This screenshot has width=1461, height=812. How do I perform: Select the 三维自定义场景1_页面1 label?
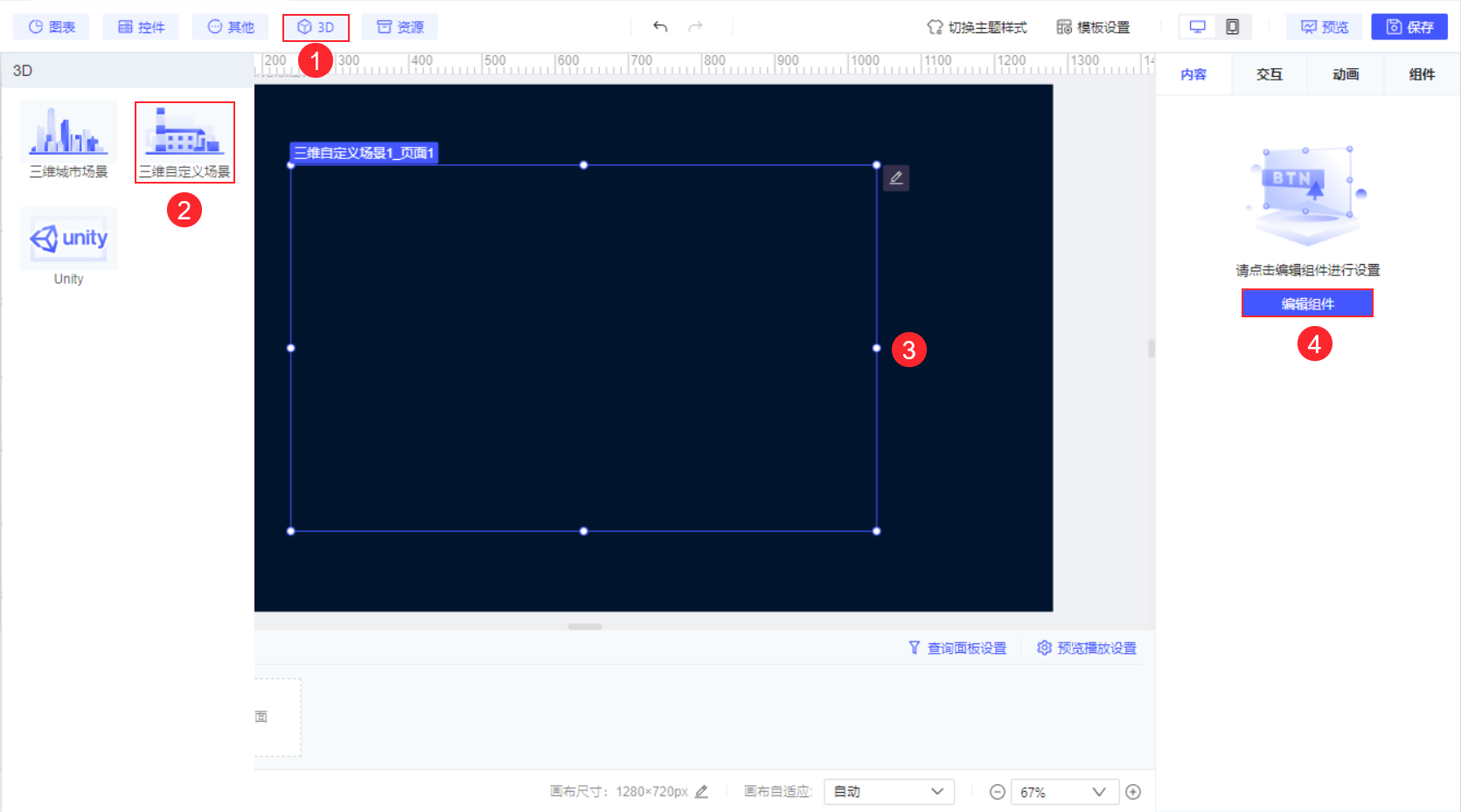click(364, 153)
